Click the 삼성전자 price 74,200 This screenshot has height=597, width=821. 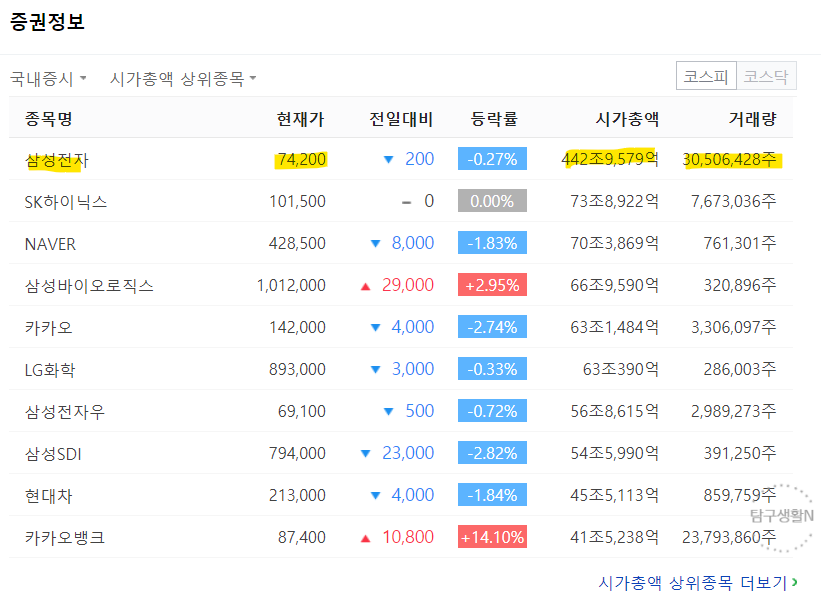302,159
